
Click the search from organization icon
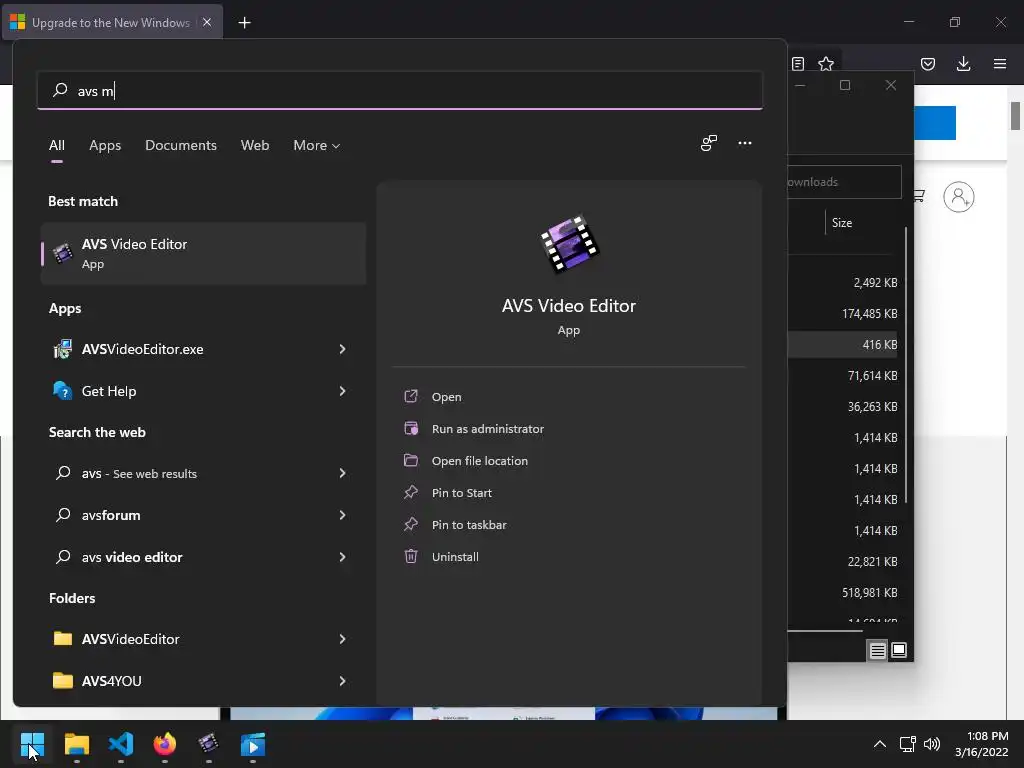point(709,143)
